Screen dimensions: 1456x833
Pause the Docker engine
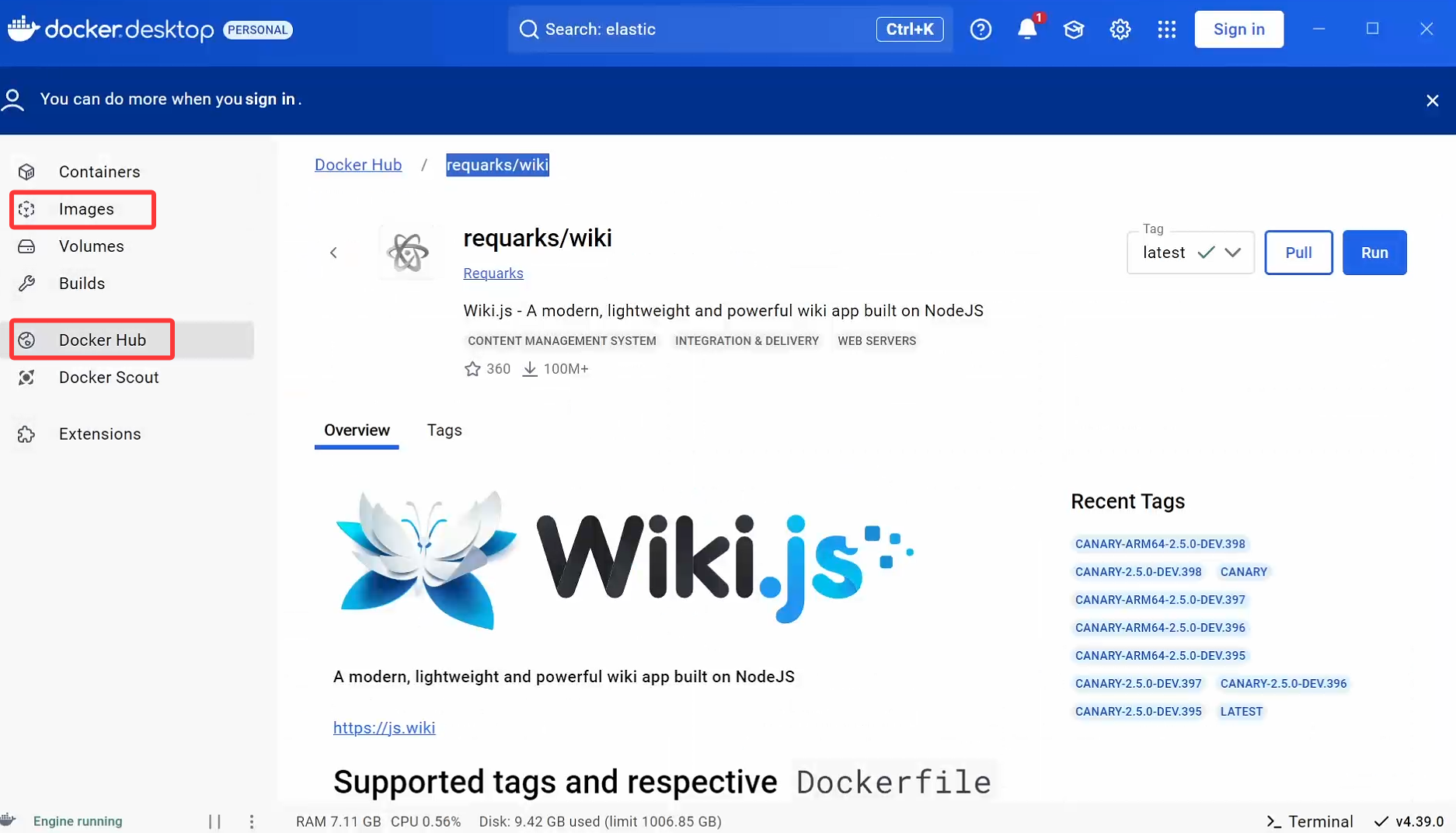coord(215,821)
